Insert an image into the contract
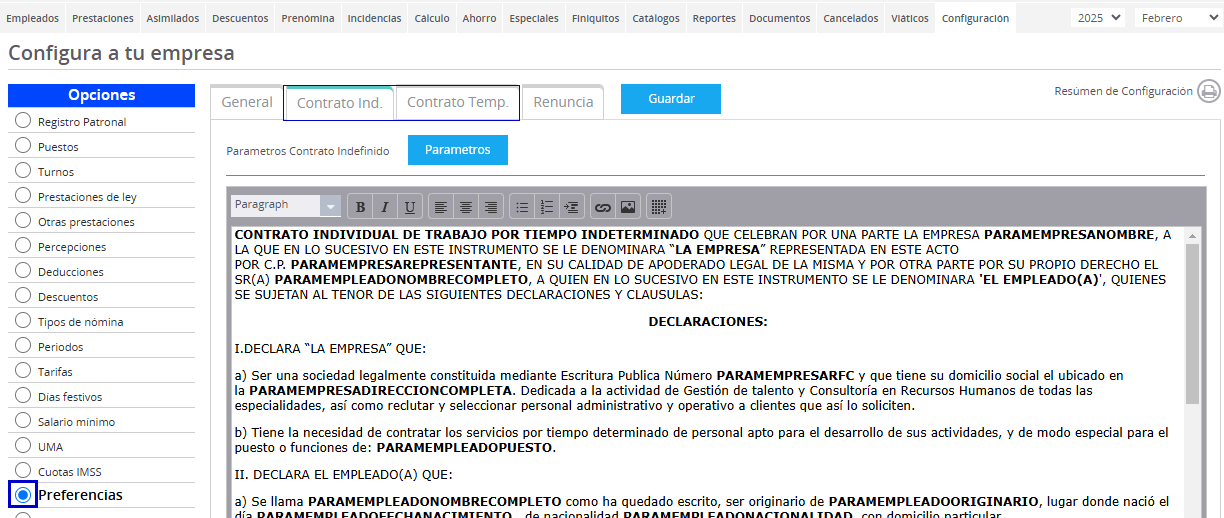The height and width of the screenshot is (518, 1224). pos(627,207)
